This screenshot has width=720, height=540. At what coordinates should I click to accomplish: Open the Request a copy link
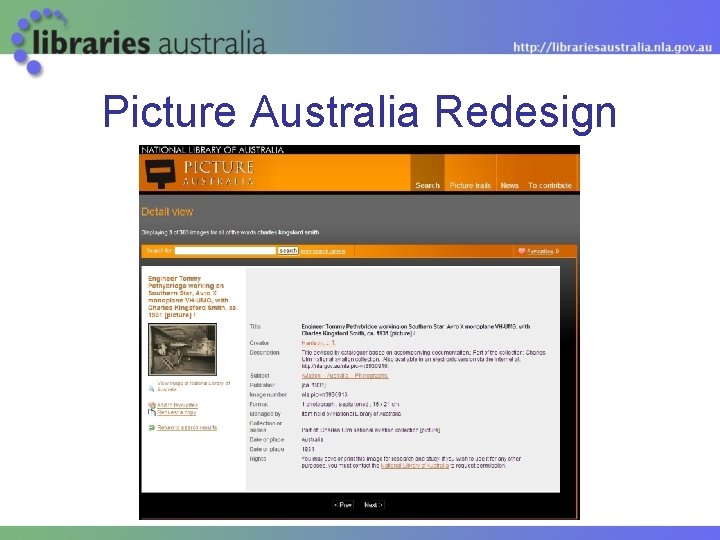tap(176, 412)
